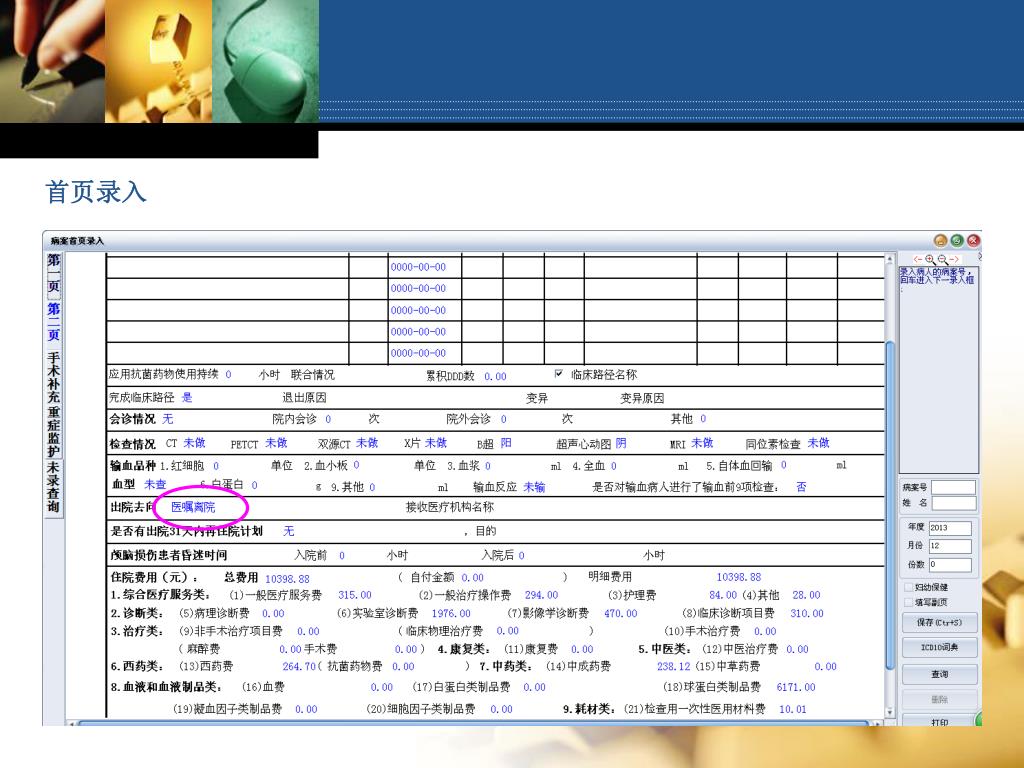Click the 血型 field showing 未查
Image resolution: width=1024 pixels, height=768 pixels.
155,486
